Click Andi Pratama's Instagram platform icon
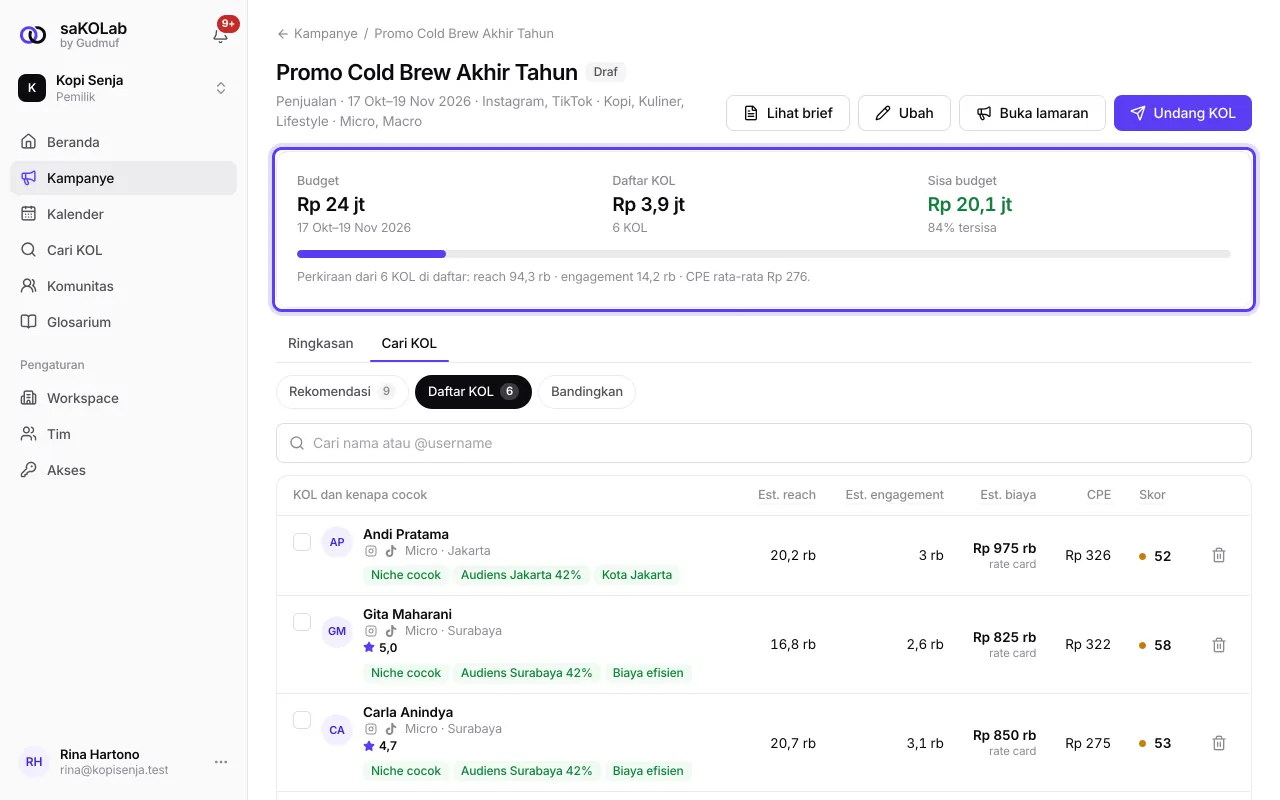Screen dimensions: 1280x800 pos(371,551)
